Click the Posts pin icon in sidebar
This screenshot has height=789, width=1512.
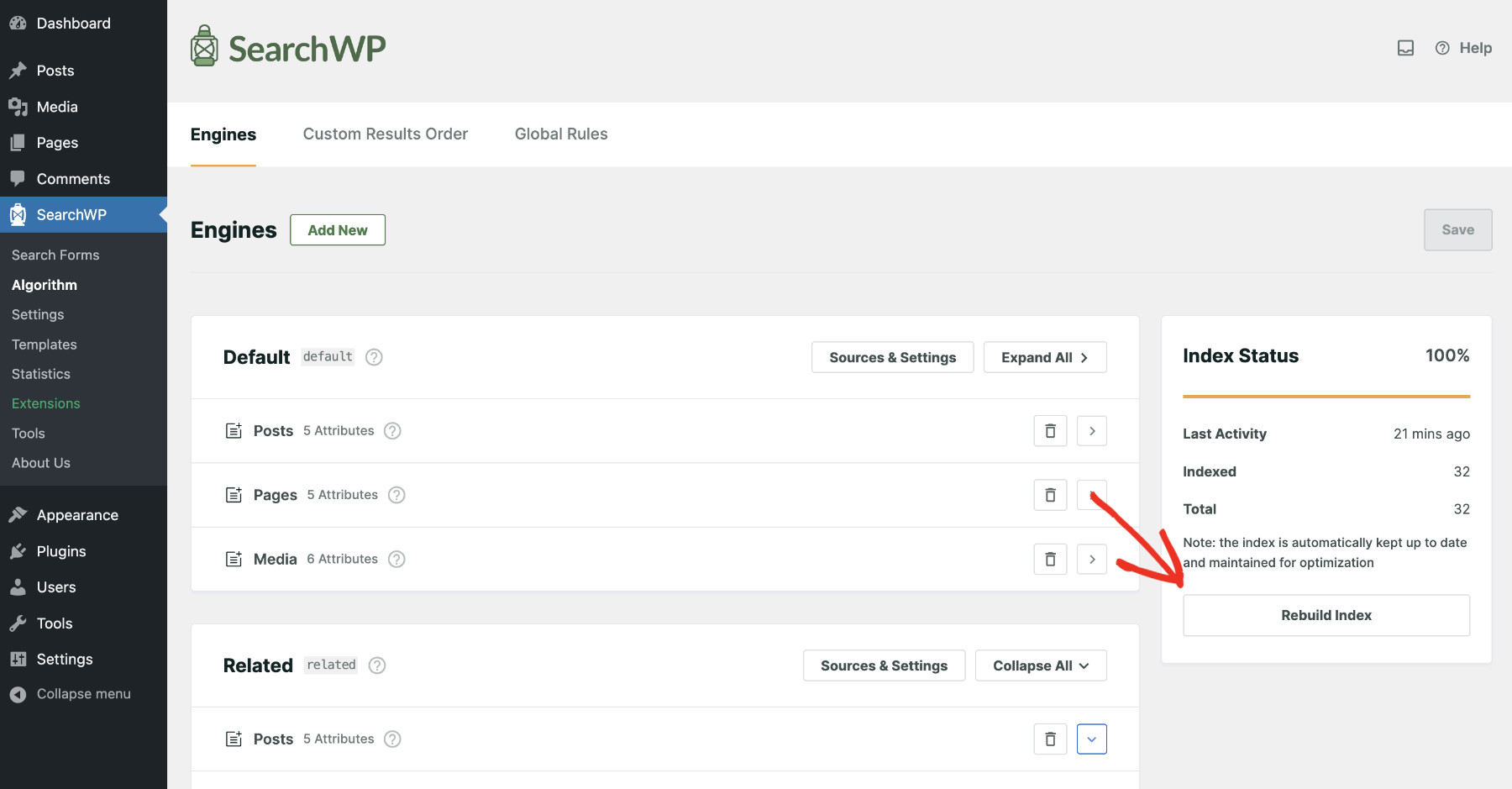[x=18, y=71]
